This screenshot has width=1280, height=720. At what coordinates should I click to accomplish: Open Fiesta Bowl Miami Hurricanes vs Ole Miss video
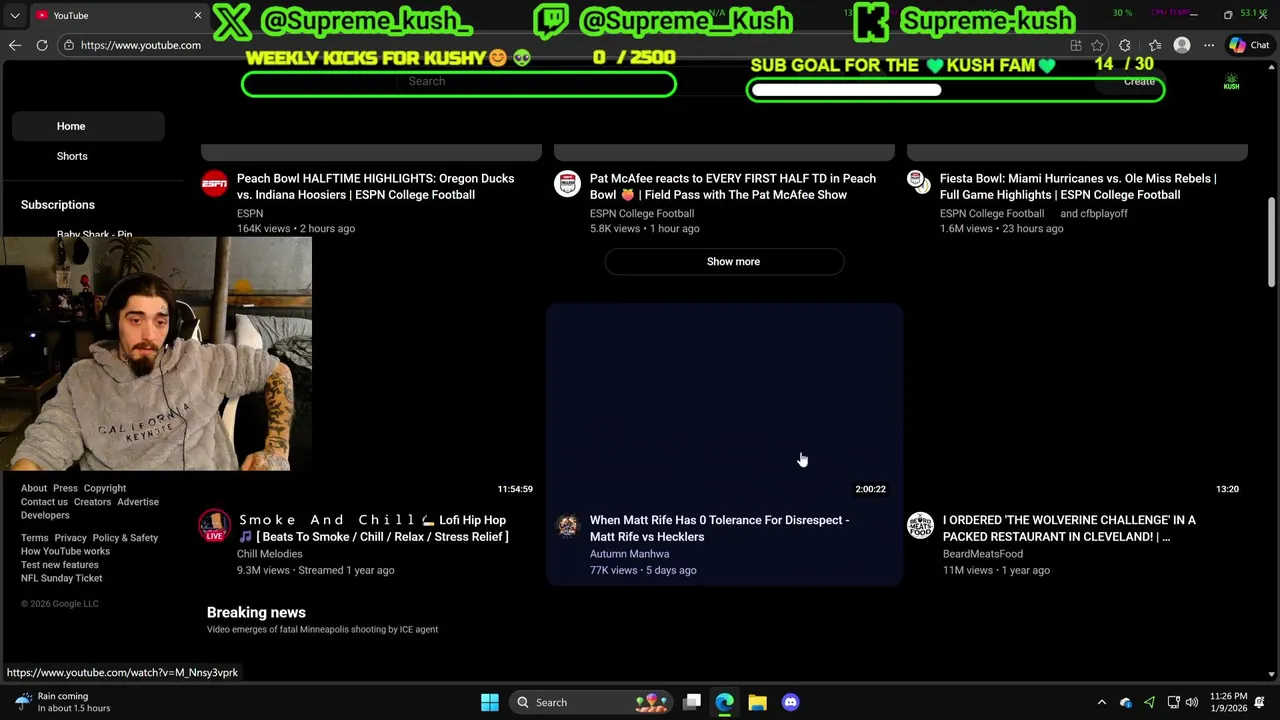[1078, 187]
